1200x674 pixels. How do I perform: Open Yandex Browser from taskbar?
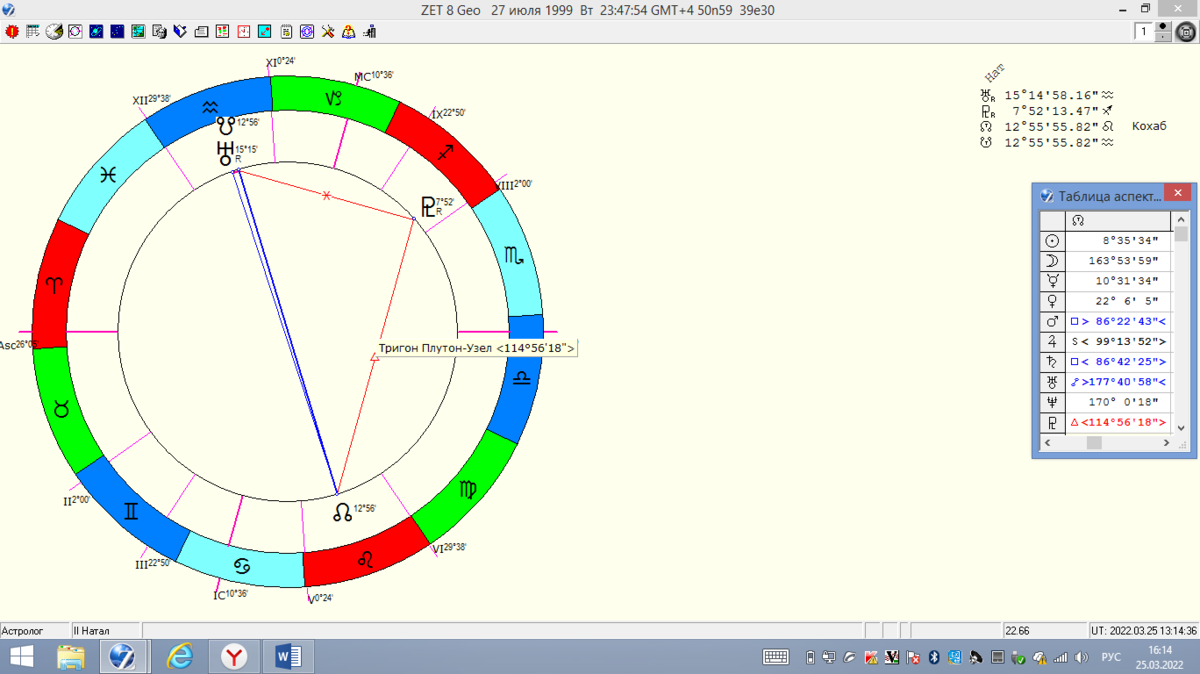(234, 657)
